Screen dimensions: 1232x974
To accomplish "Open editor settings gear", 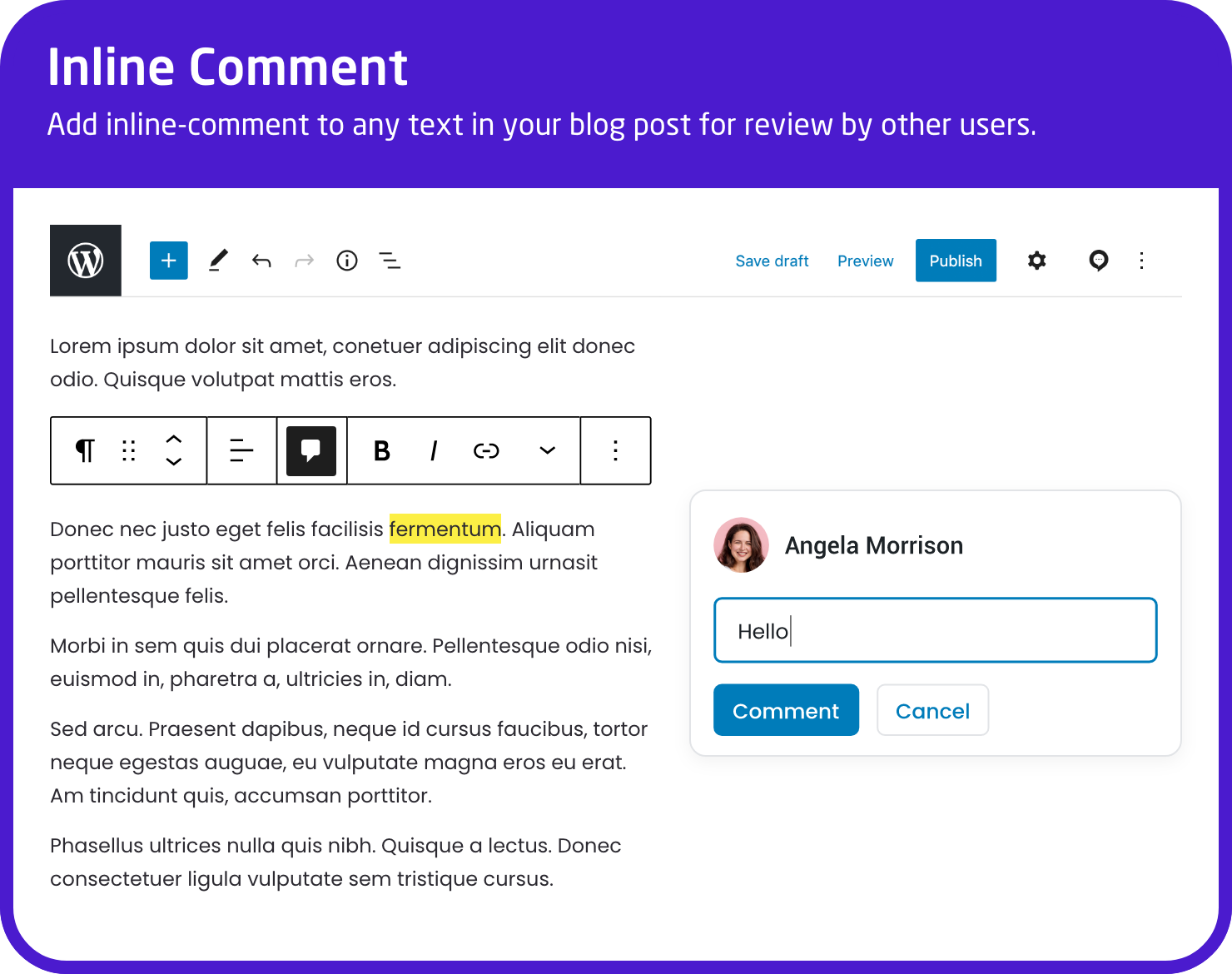I will (x=1036, y=261).
